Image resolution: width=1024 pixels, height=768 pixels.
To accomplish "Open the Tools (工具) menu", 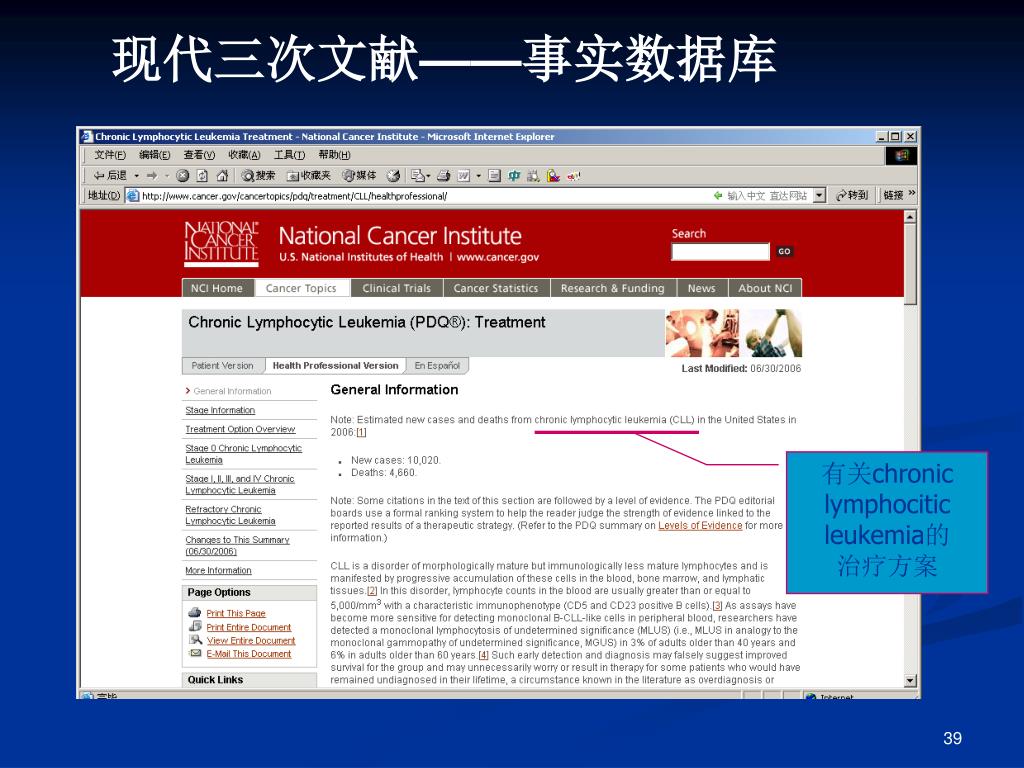I will pyautogui.click(x=289, y=155).
